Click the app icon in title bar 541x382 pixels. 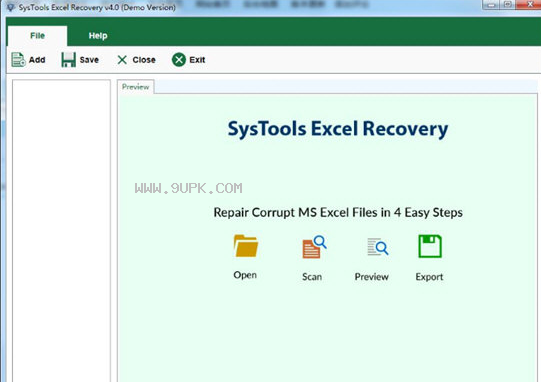coord(11,7)
